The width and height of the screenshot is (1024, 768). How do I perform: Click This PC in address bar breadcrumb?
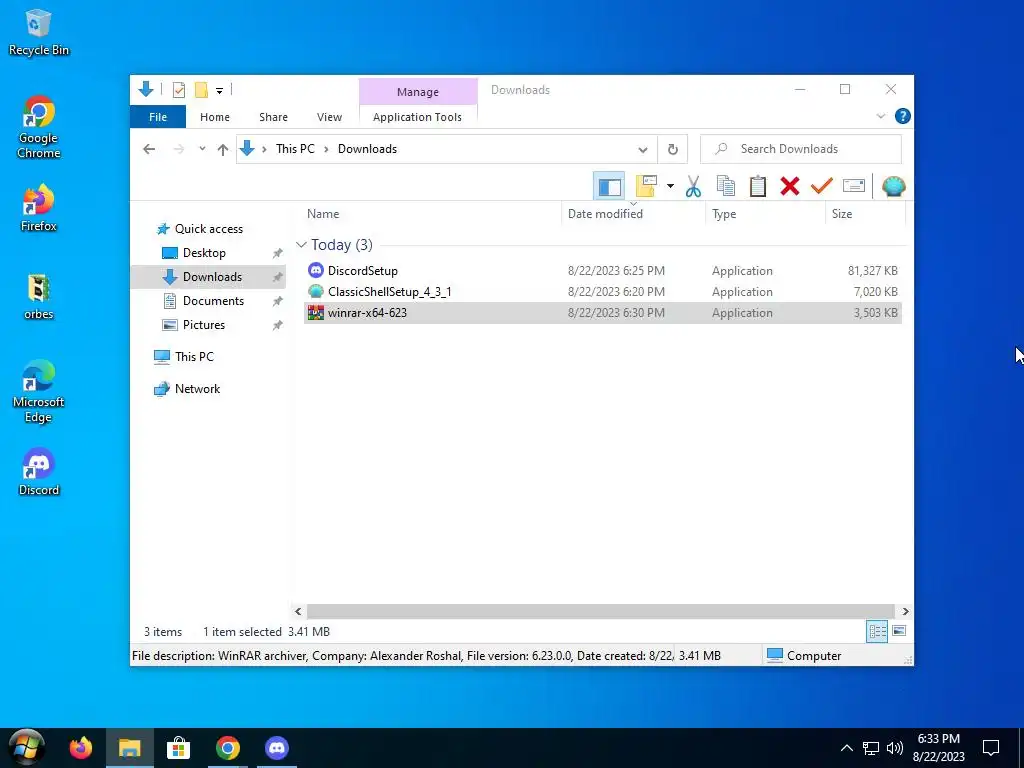click(295, 149)
